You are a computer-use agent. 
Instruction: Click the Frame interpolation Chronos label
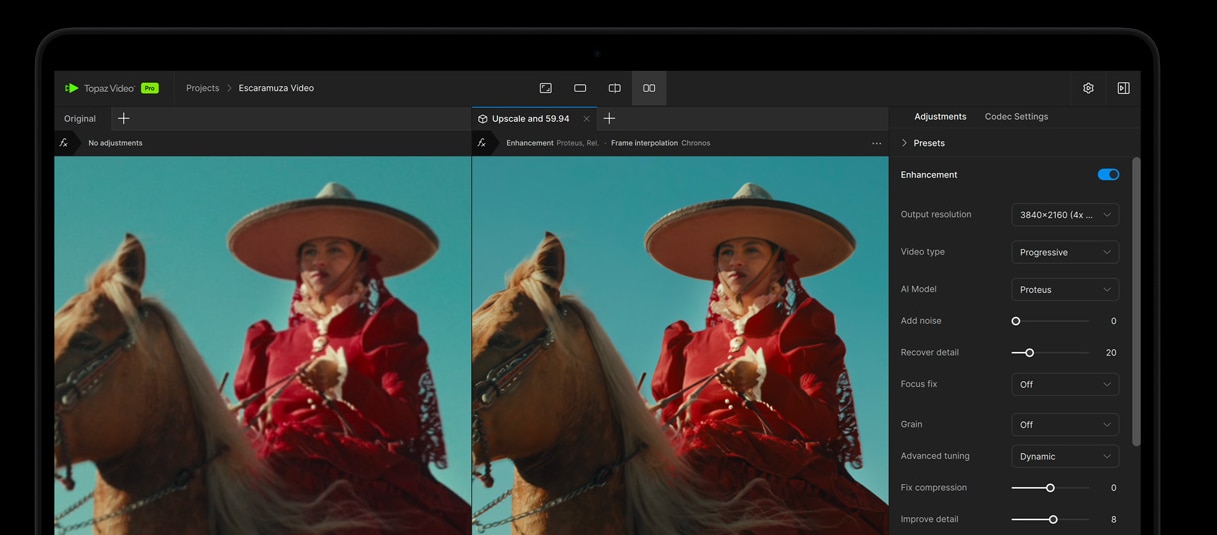point(660,143)
